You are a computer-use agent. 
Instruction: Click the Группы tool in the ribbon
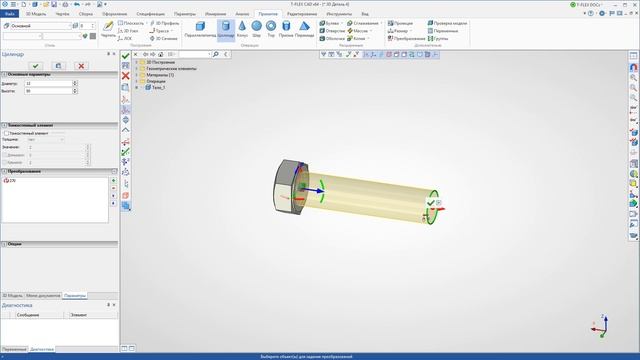(438, 38)
